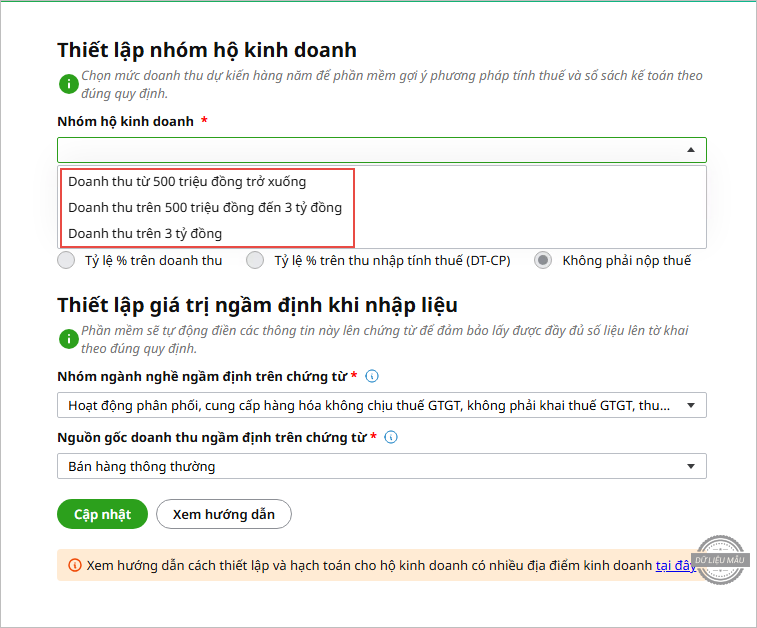This screenshot has height=628, width=757.
Task: Click info icon beside Nhóm ngành nghề label
Action: coord(372,377)
